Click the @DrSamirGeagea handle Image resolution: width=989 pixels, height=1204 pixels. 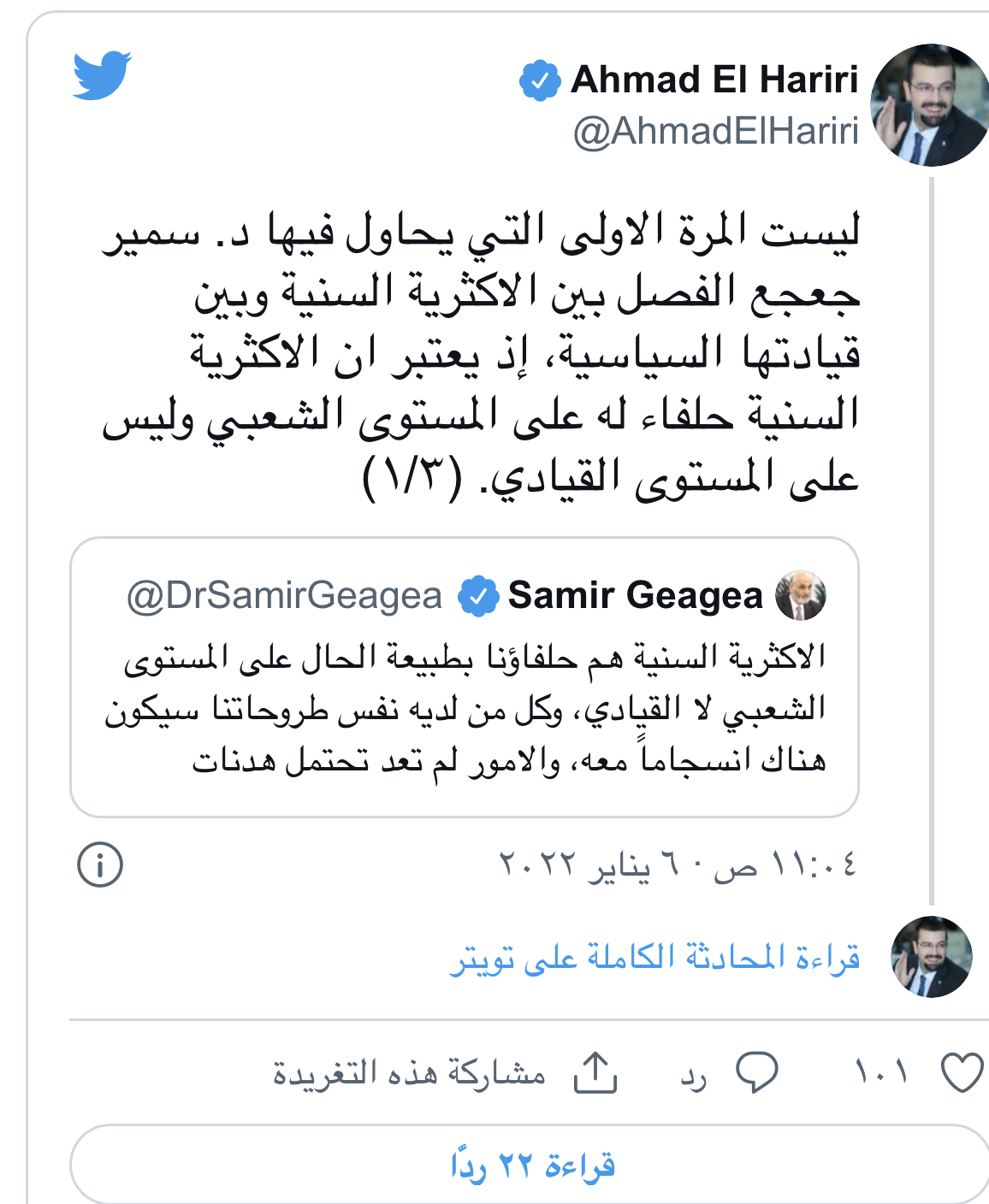tap(284, 596)
